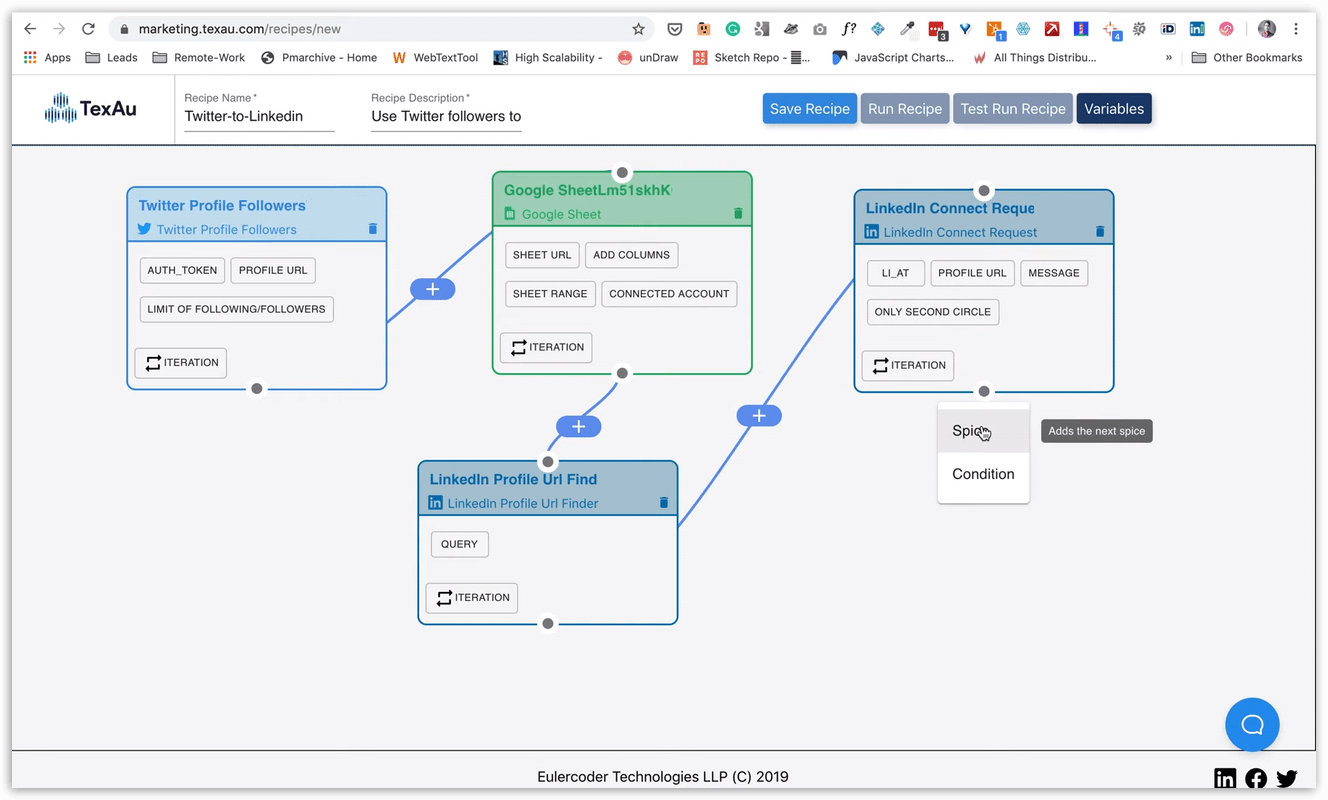Viewport: 1328px width, 800px height.
Task: Open the Facebook footer icon
Action: [1256, 778]
